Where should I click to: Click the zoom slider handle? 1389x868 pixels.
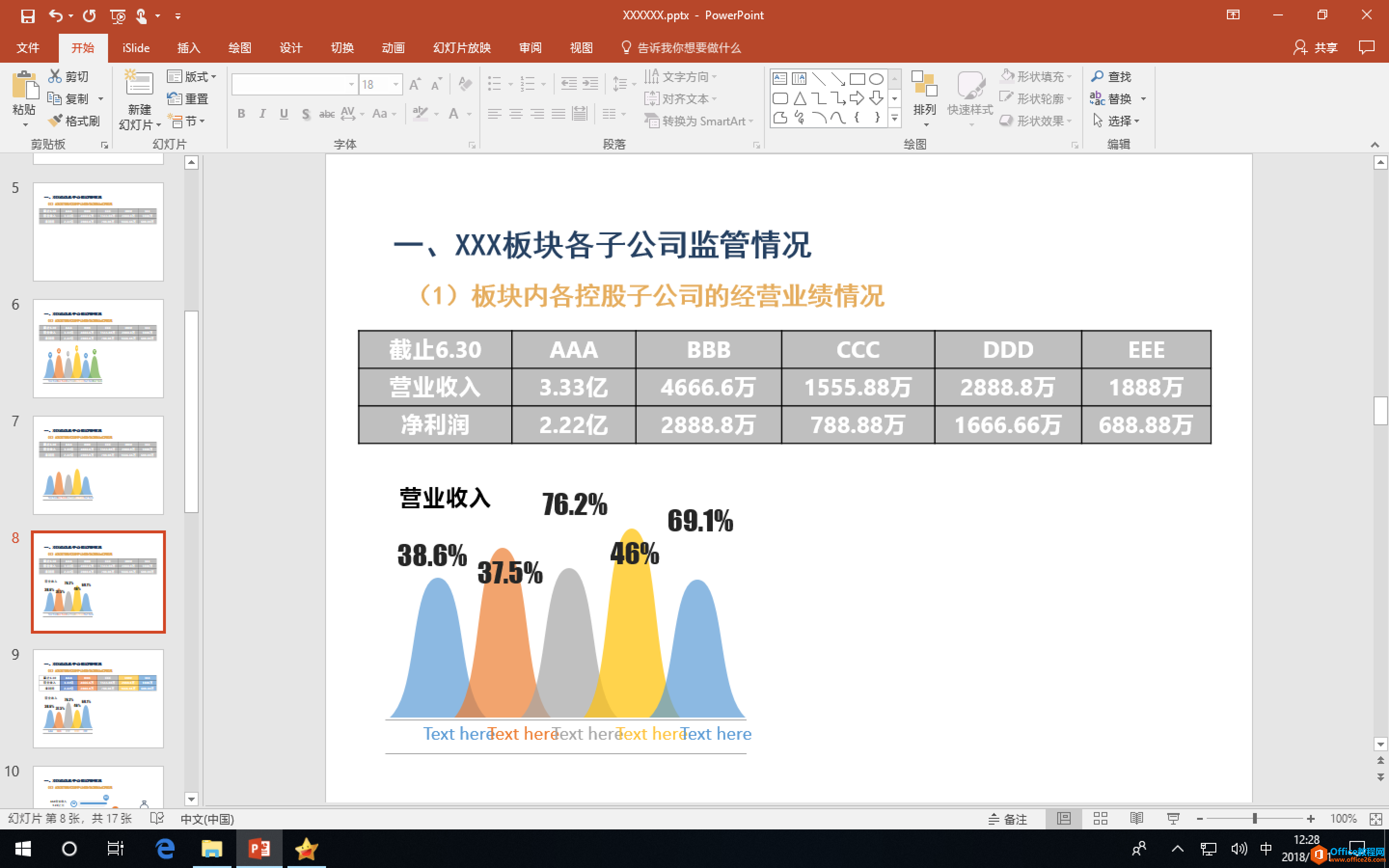pos(1255,819)
